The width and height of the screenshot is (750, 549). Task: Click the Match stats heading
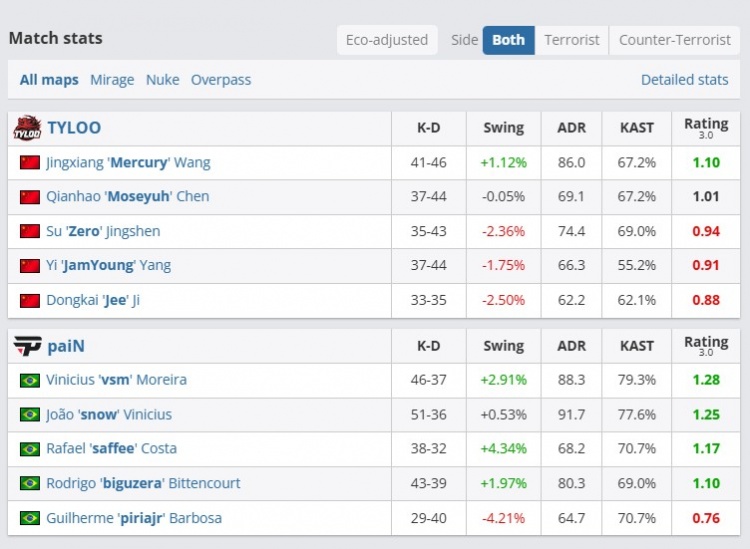click(x=55, y=38)
